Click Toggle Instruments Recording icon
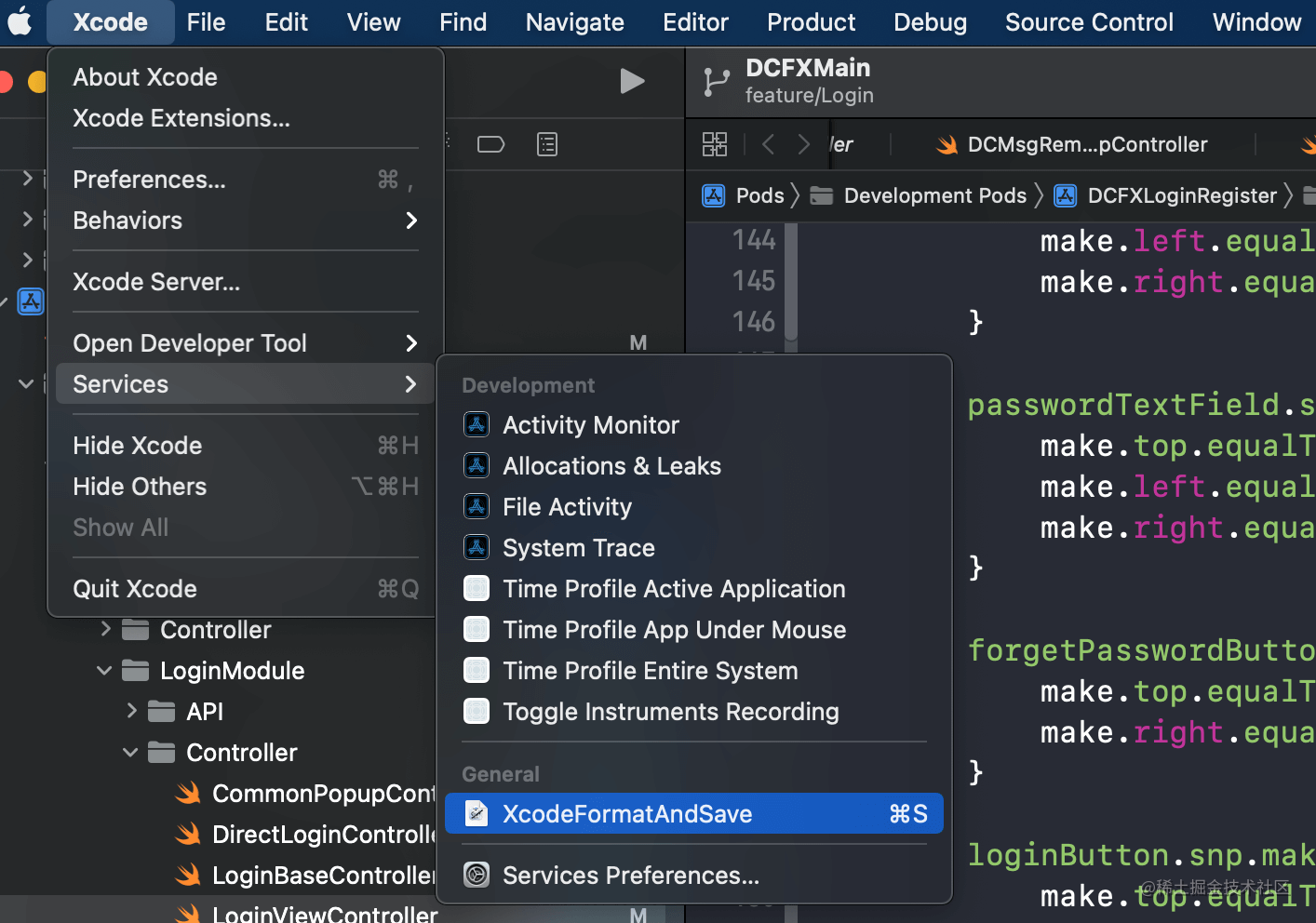This screenshot has height=923, width=1316. point(477,712)
